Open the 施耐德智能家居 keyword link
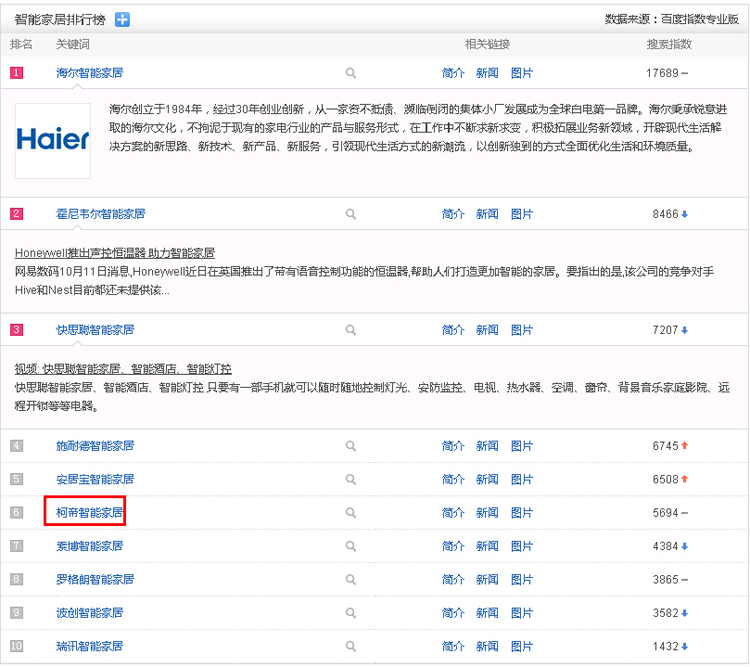The image size is (750, 667). (95, 445)
